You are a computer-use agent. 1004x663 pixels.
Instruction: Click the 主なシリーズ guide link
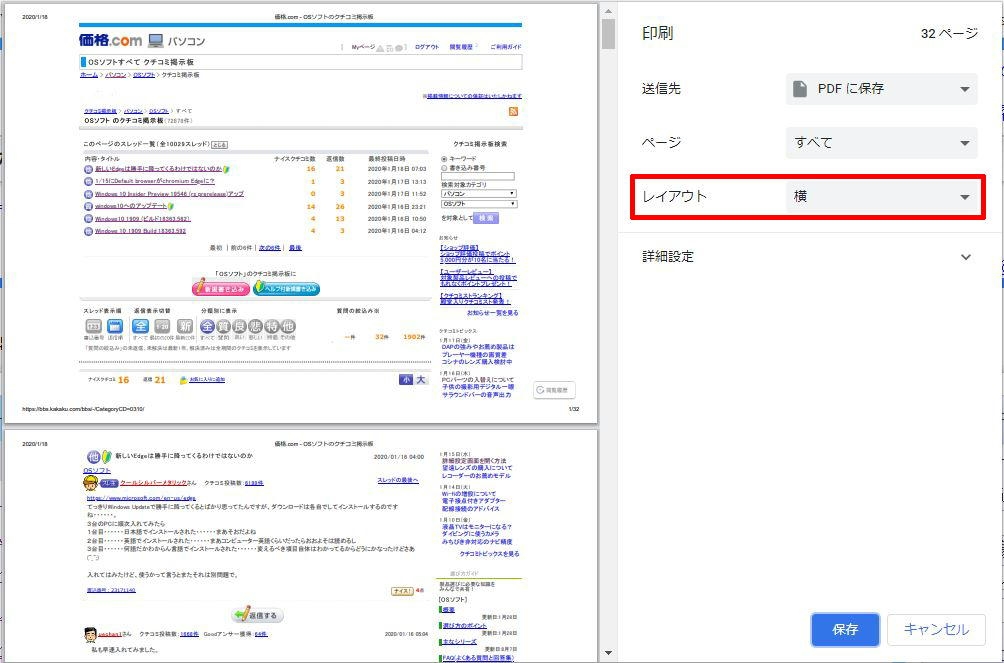pos(460,641)
